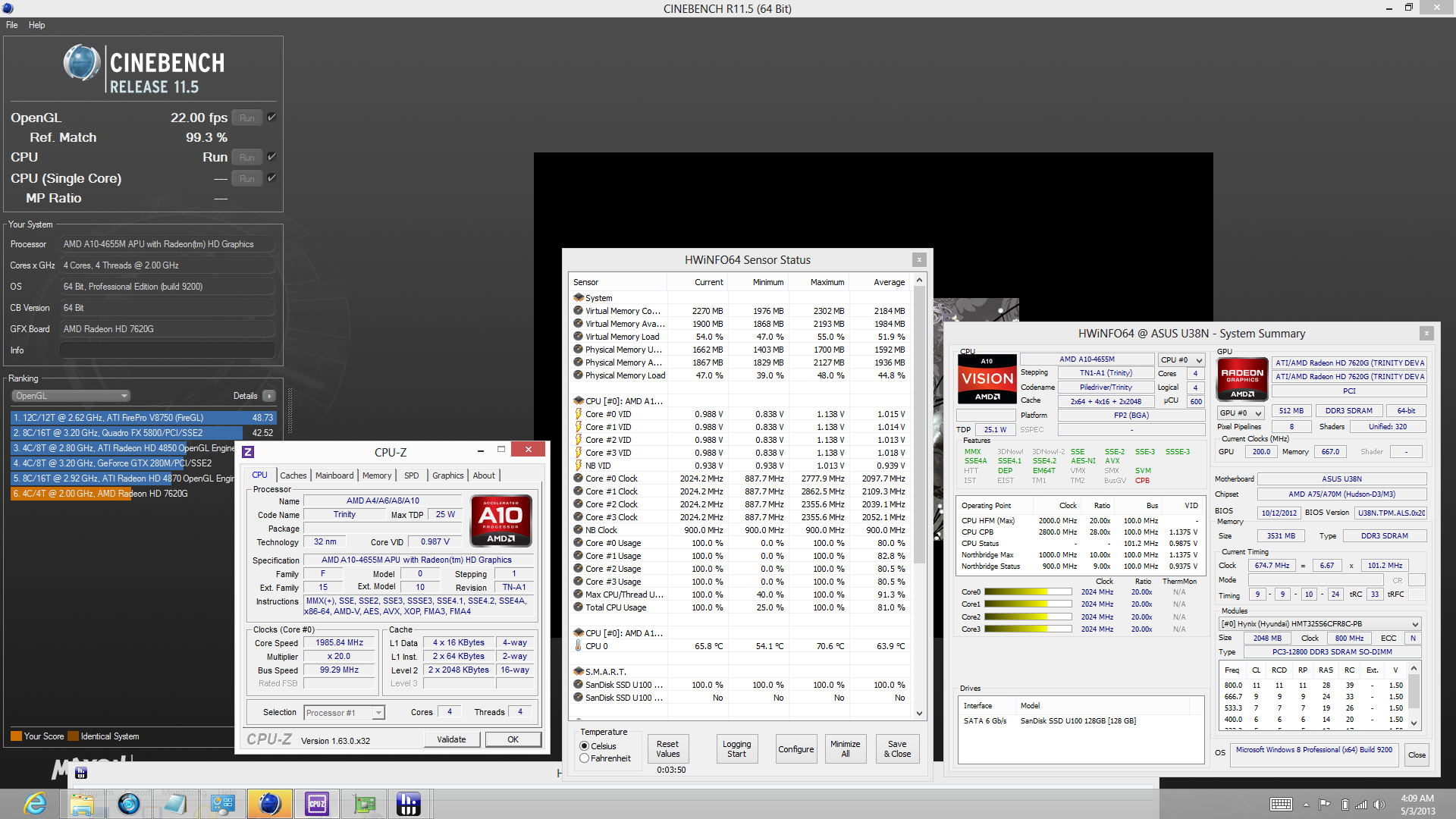
Task: Click the network signal tray icon
Action: click(1361, 805)
